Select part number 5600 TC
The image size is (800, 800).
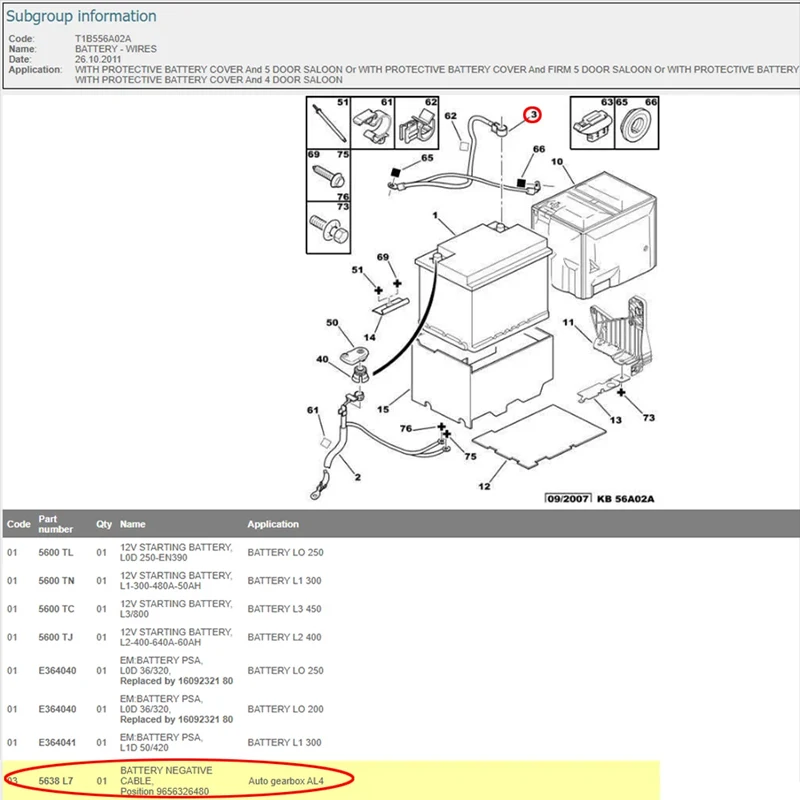[56, 609]
